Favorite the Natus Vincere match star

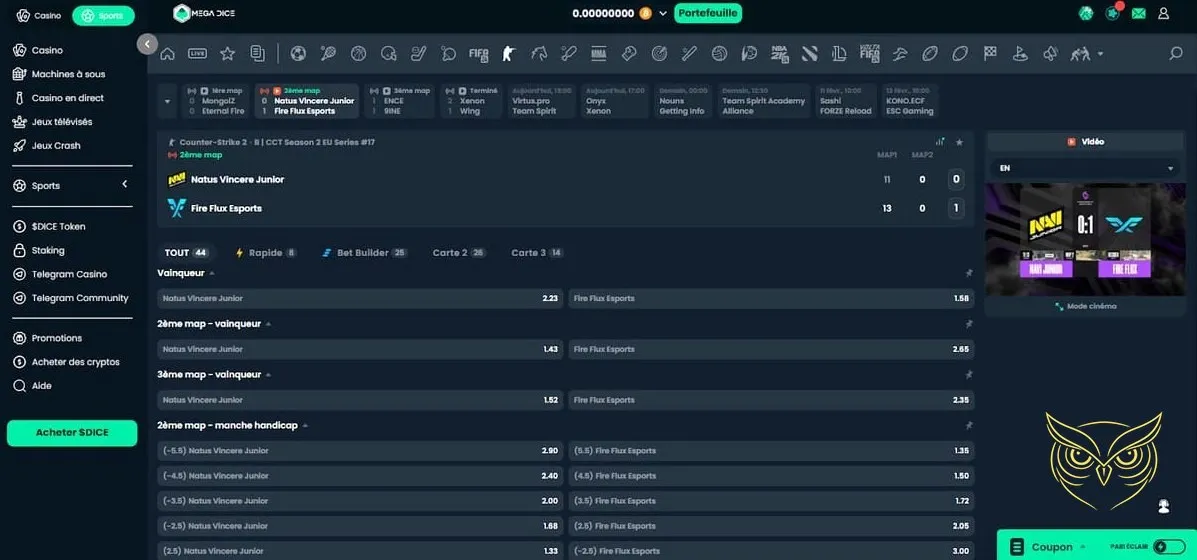(x=960, y=142)
